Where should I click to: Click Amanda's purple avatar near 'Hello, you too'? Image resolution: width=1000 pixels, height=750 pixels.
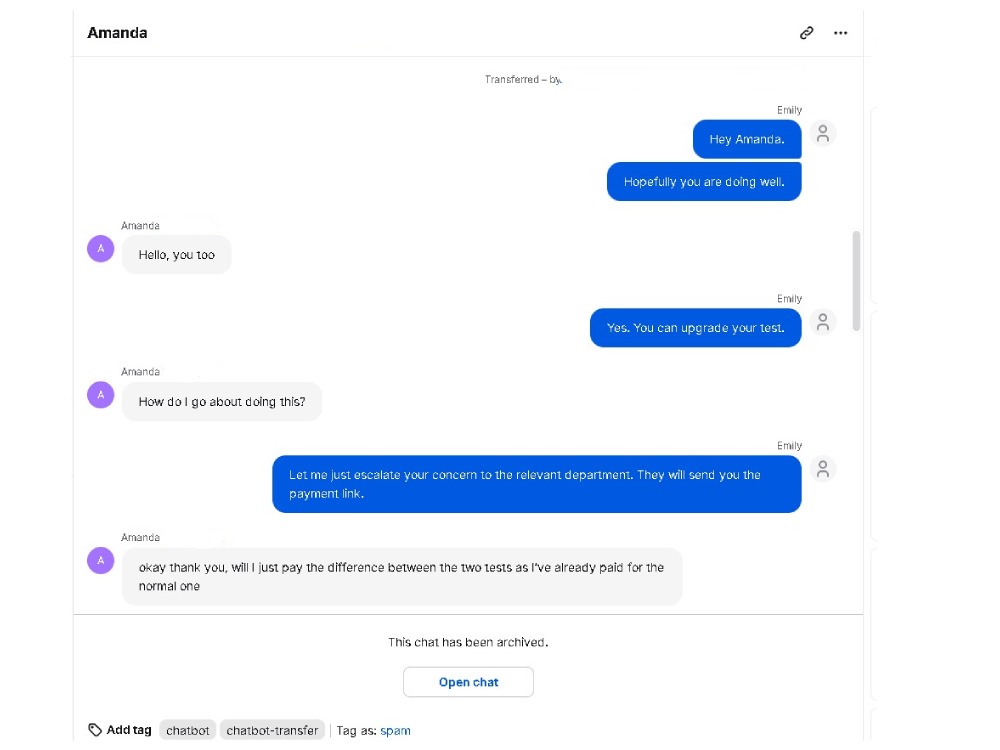(101, 249)
